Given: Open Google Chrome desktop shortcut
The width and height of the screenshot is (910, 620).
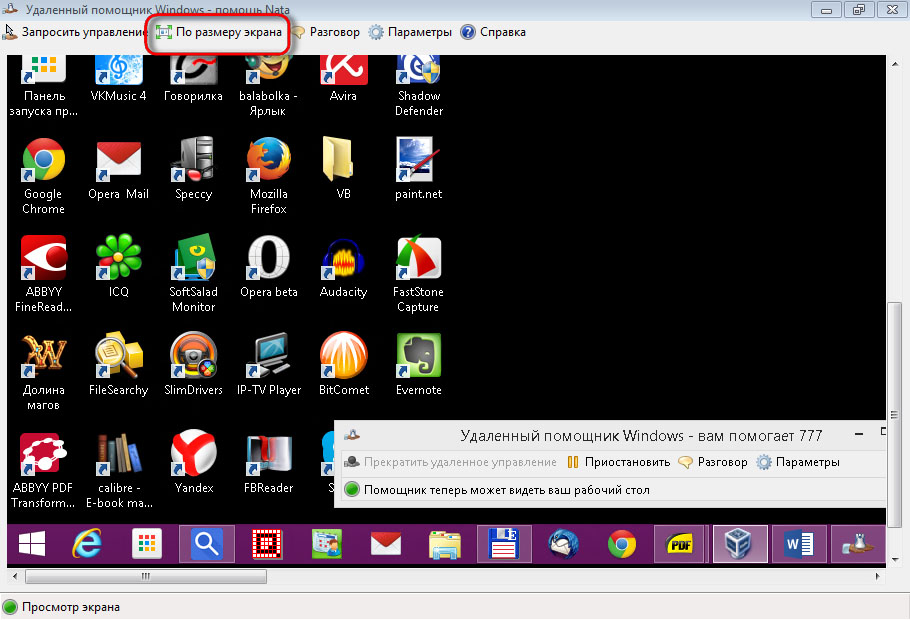Looking at the screenshot, I should (x=44, y=176).
